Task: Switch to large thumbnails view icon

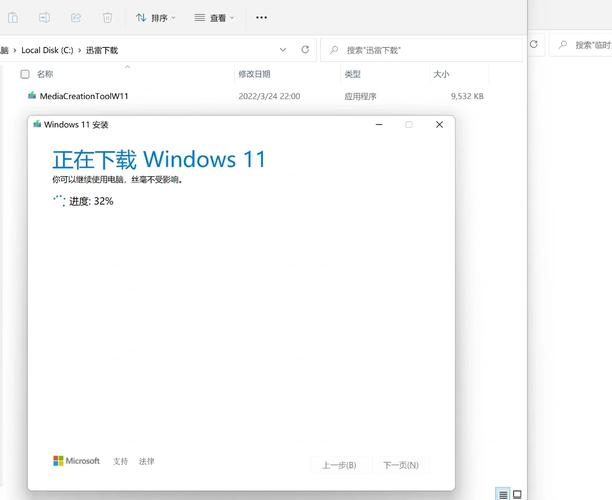Action: point(517,494)
